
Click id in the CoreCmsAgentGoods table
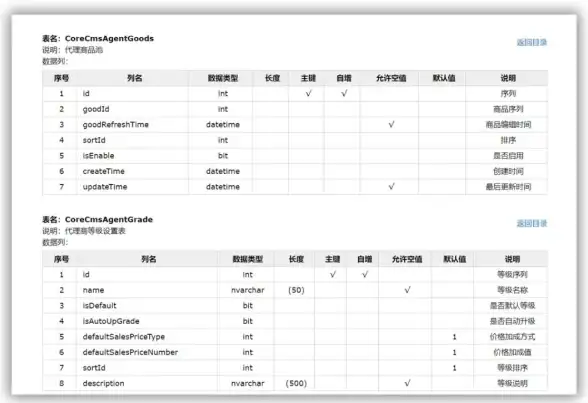[x=86, y=93]
